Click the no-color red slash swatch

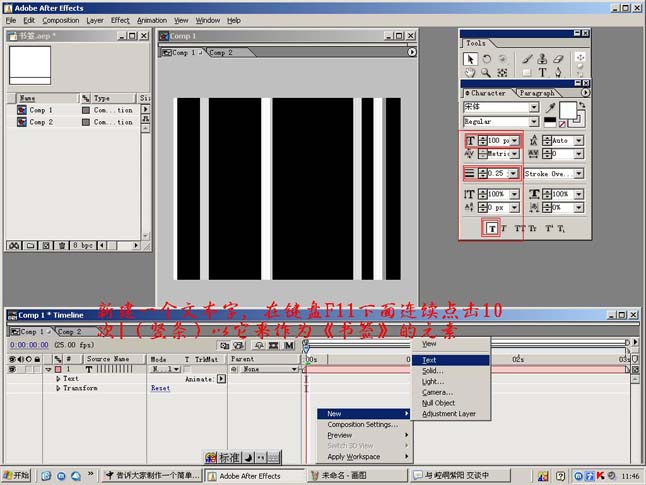[562, 124]
